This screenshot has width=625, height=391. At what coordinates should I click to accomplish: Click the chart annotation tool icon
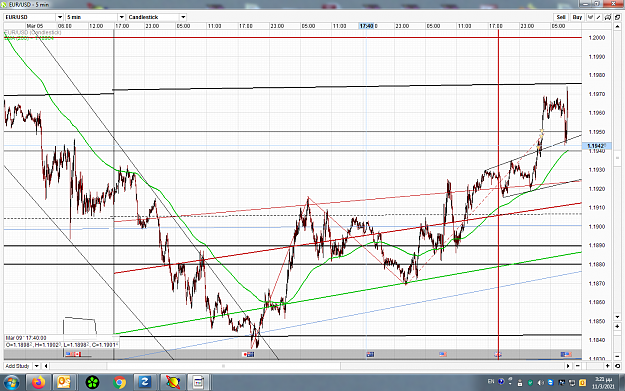click(607, 17)
